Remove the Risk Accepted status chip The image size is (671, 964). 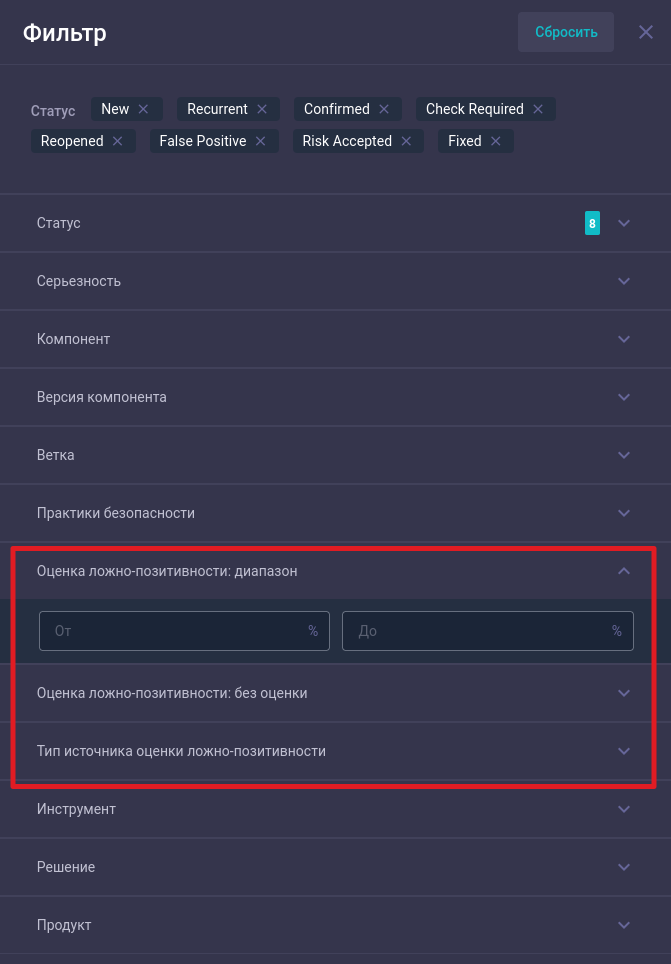[406, 141]
